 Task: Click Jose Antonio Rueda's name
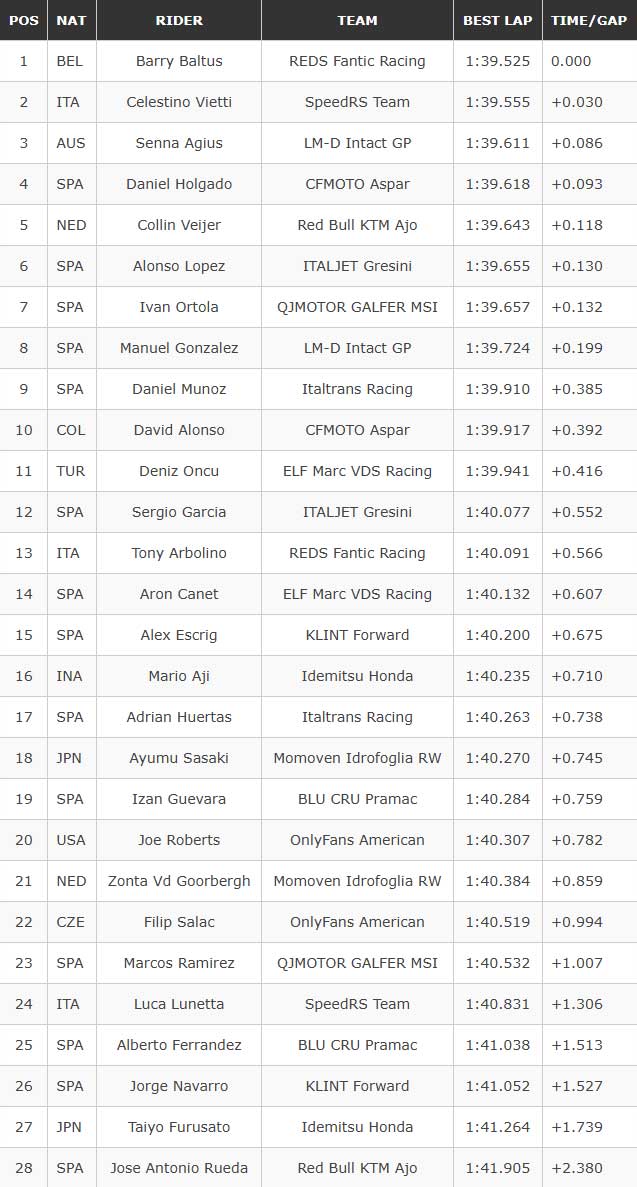179,1168
